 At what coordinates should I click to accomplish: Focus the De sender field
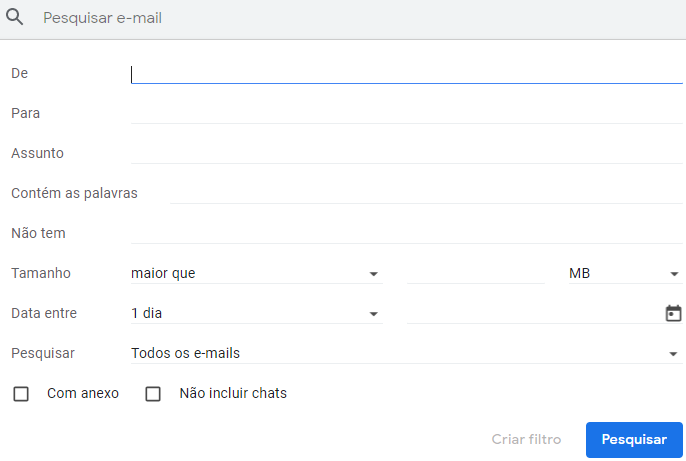406,73
